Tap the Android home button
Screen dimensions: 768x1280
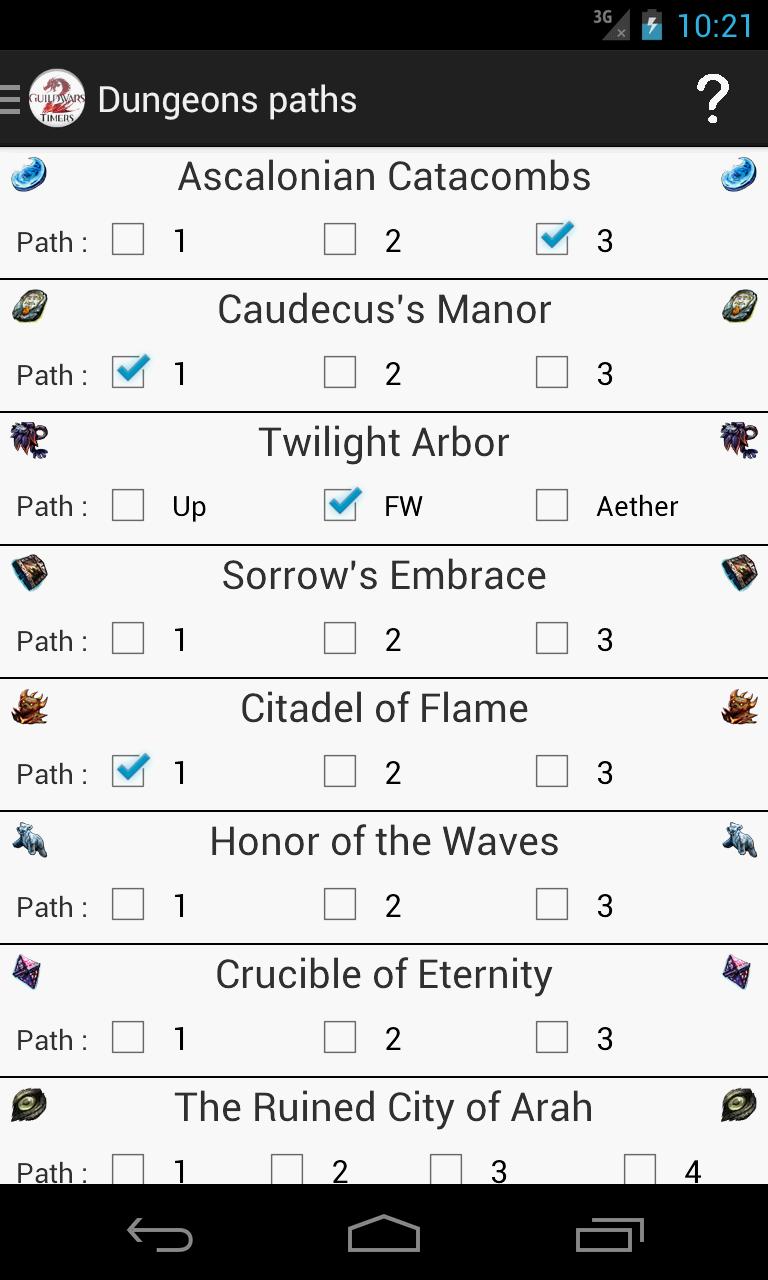coord(384,1235)
